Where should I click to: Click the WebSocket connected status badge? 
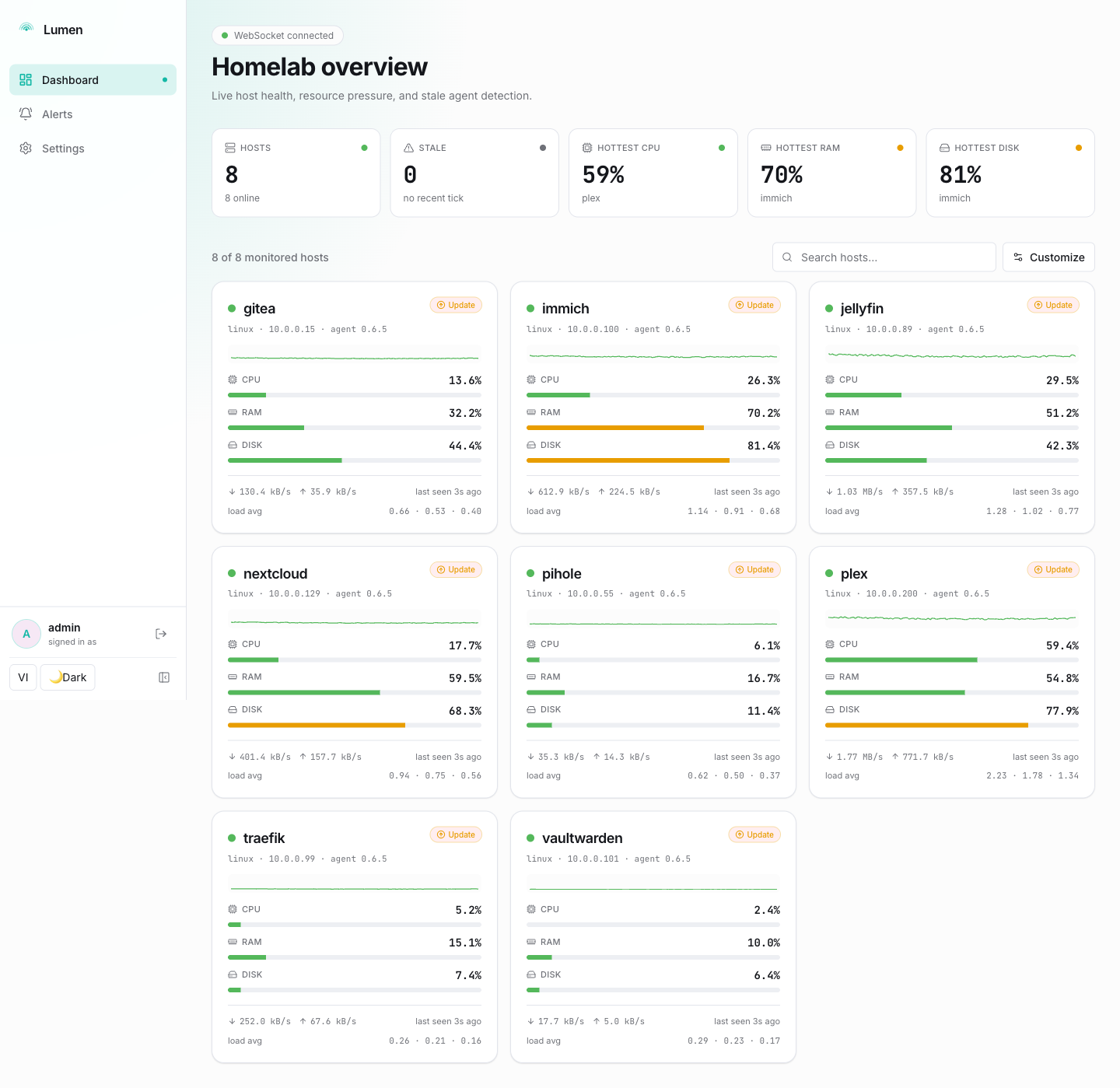[278, 36]
